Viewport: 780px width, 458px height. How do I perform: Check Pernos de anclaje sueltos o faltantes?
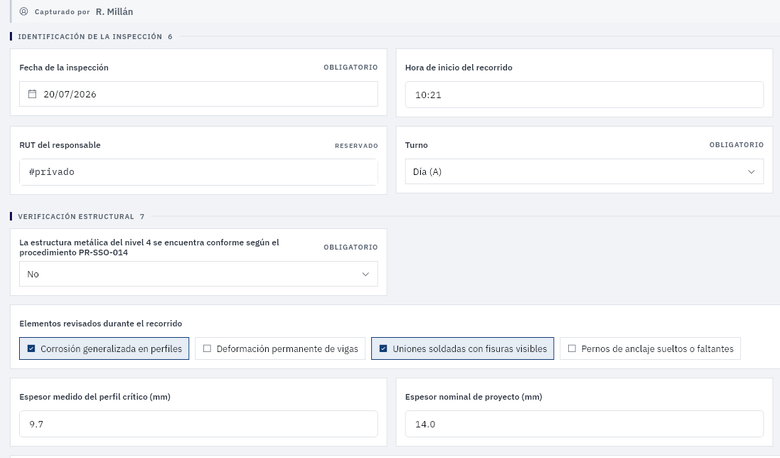point(650,349)
